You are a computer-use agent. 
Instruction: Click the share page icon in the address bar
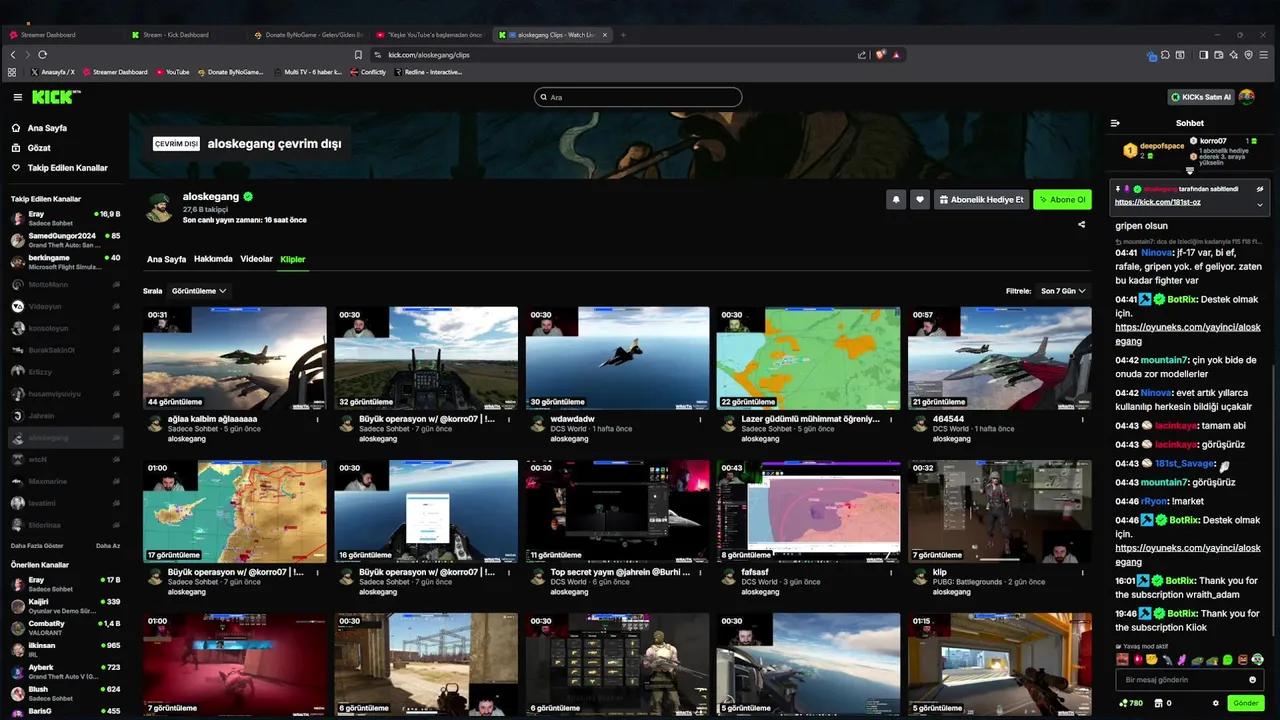pyautogui.click(x=862, y=55)
